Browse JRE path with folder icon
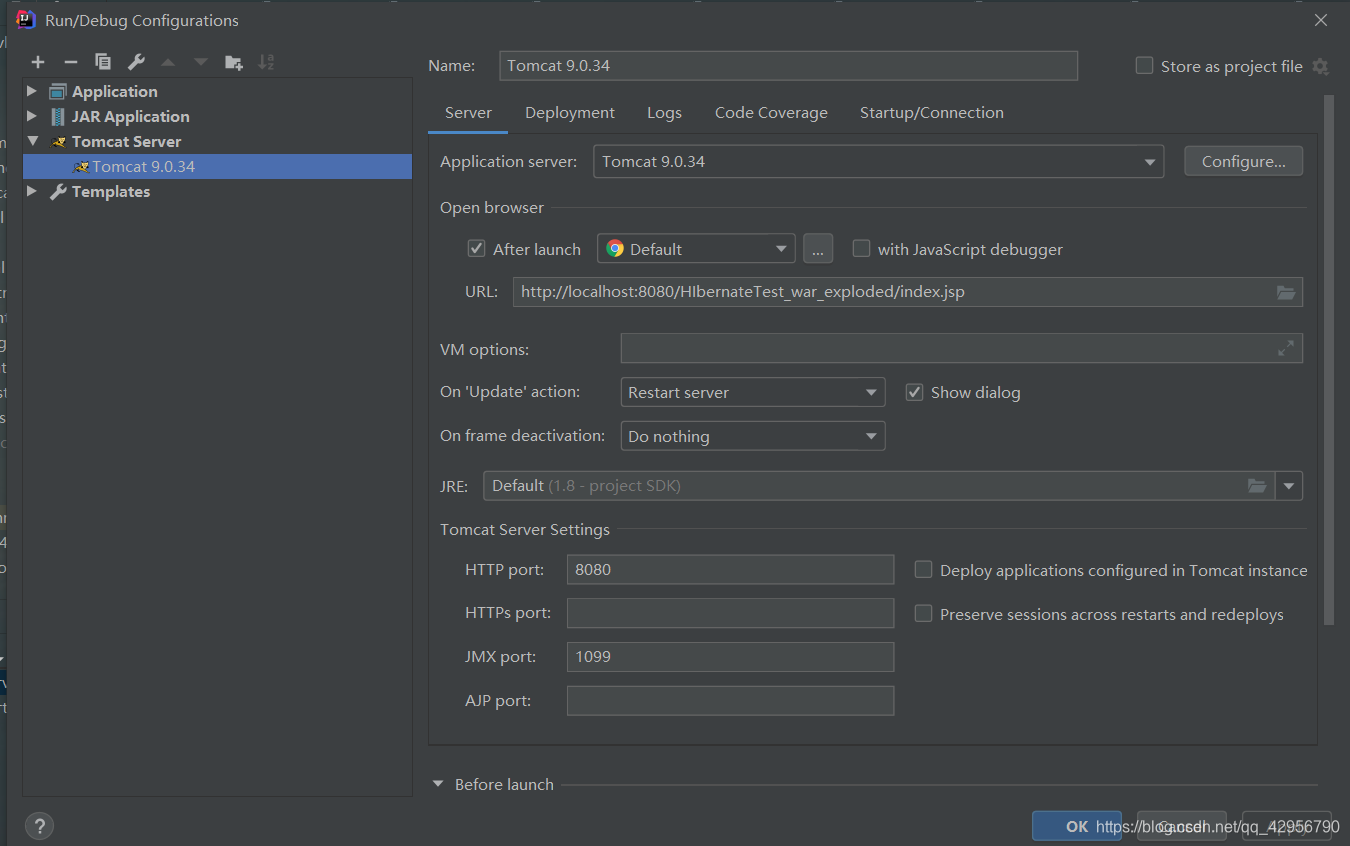The image size is (1350, 846). (1257, 486)
